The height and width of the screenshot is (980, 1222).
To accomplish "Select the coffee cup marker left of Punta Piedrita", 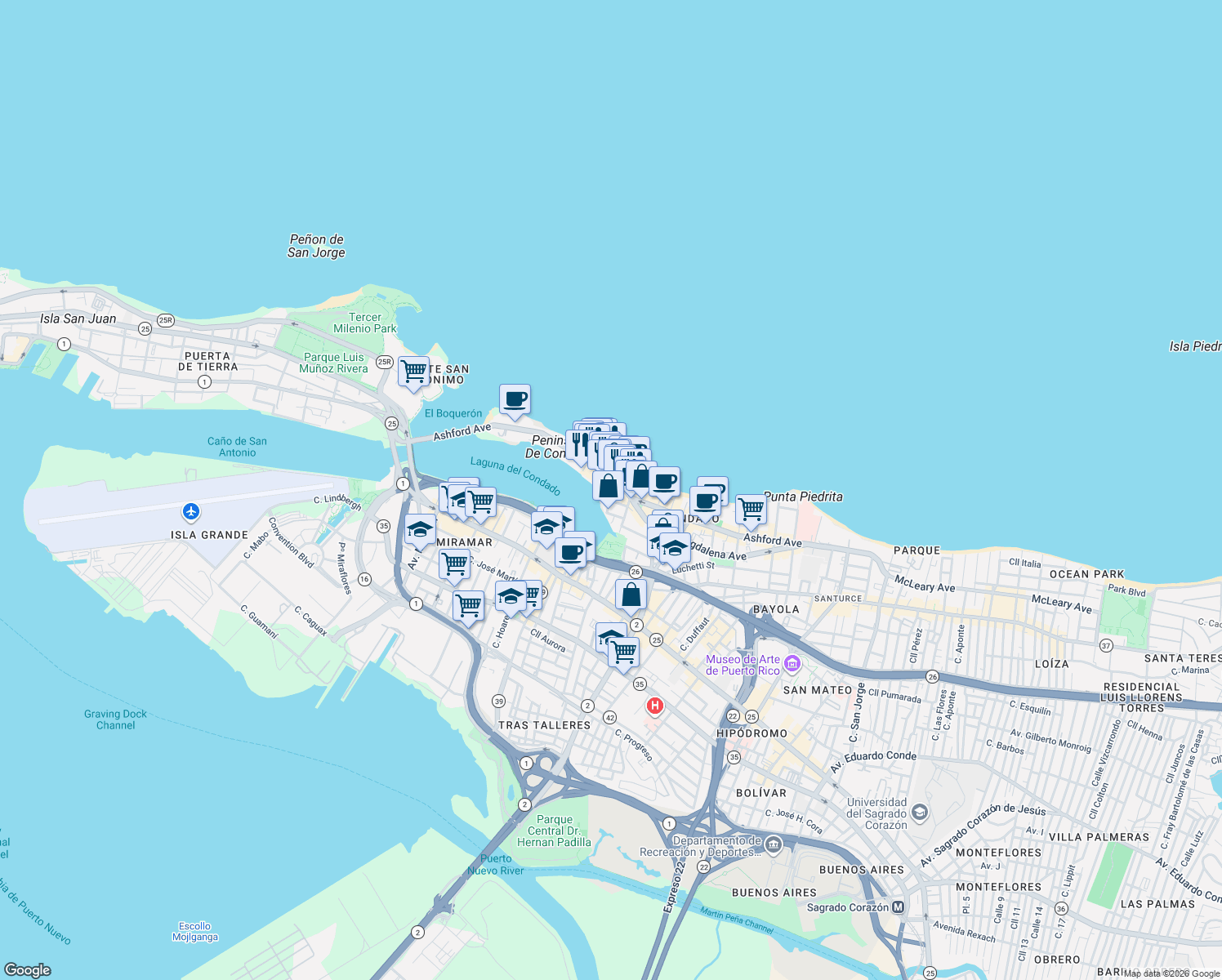I will (x=705, y=502).
